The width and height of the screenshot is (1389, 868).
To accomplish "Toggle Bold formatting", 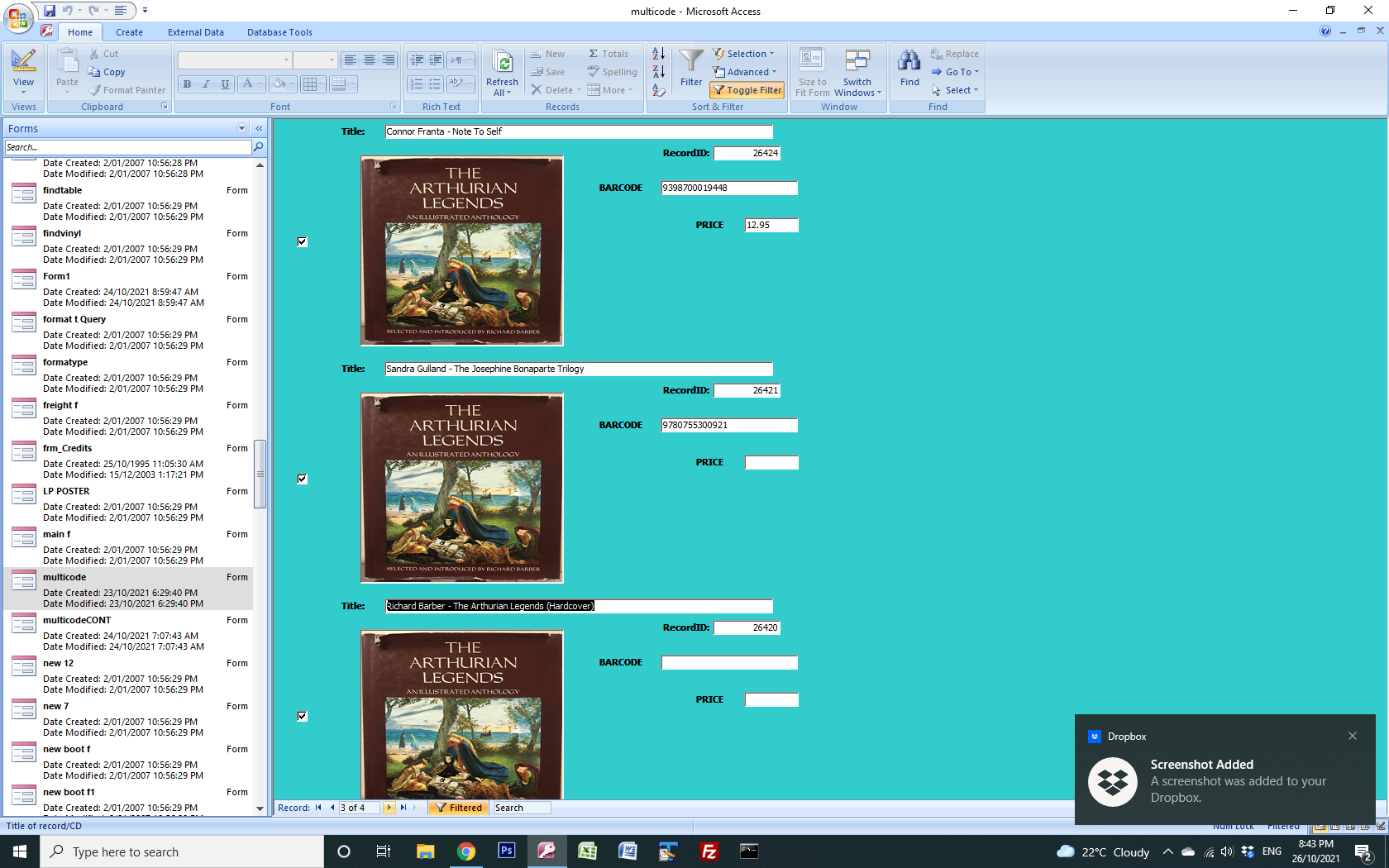I will click(x=187, y=84).
